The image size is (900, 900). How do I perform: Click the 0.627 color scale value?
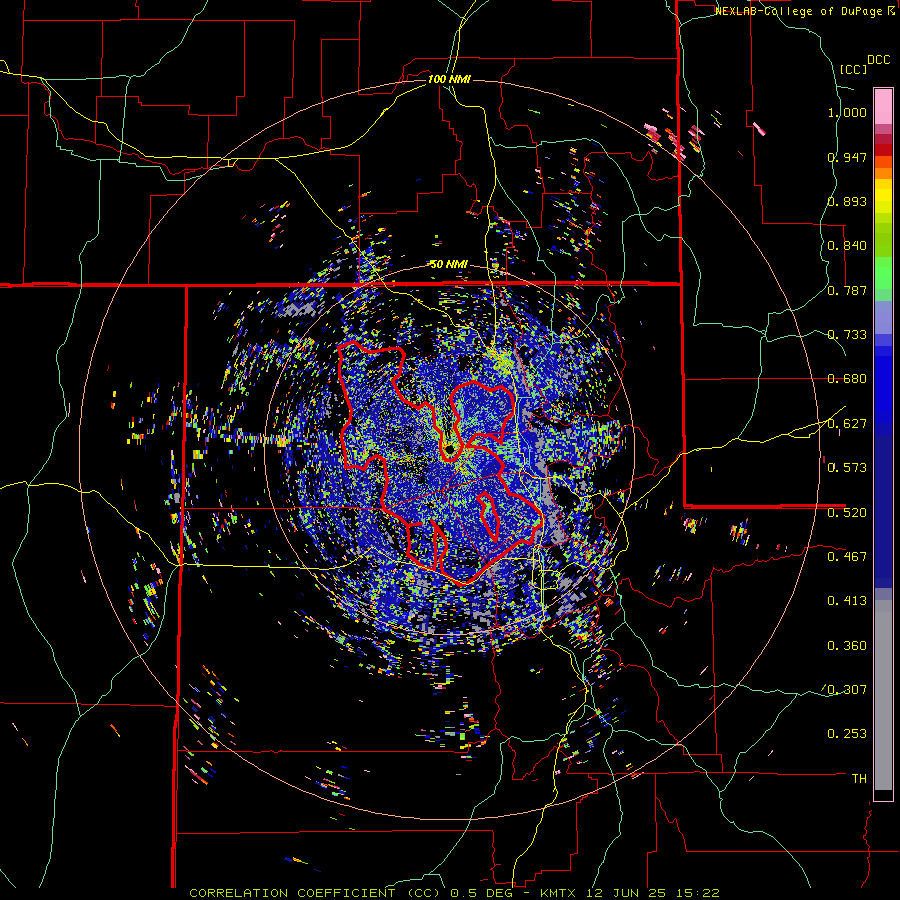(x=847, y=424)
